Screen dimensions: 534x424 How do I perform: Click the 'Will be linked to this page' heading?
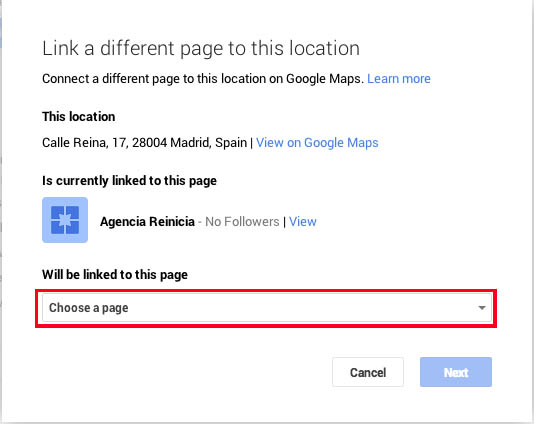[115, 274]
